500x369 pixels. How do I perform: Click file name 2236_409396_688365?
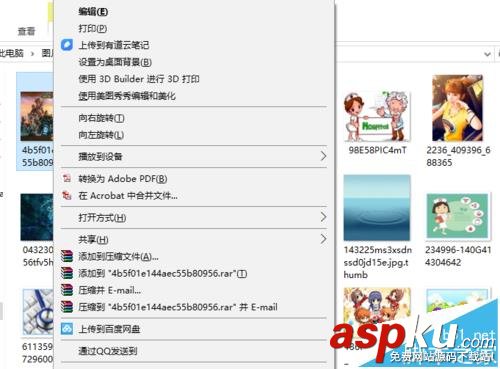click(458, 156)
